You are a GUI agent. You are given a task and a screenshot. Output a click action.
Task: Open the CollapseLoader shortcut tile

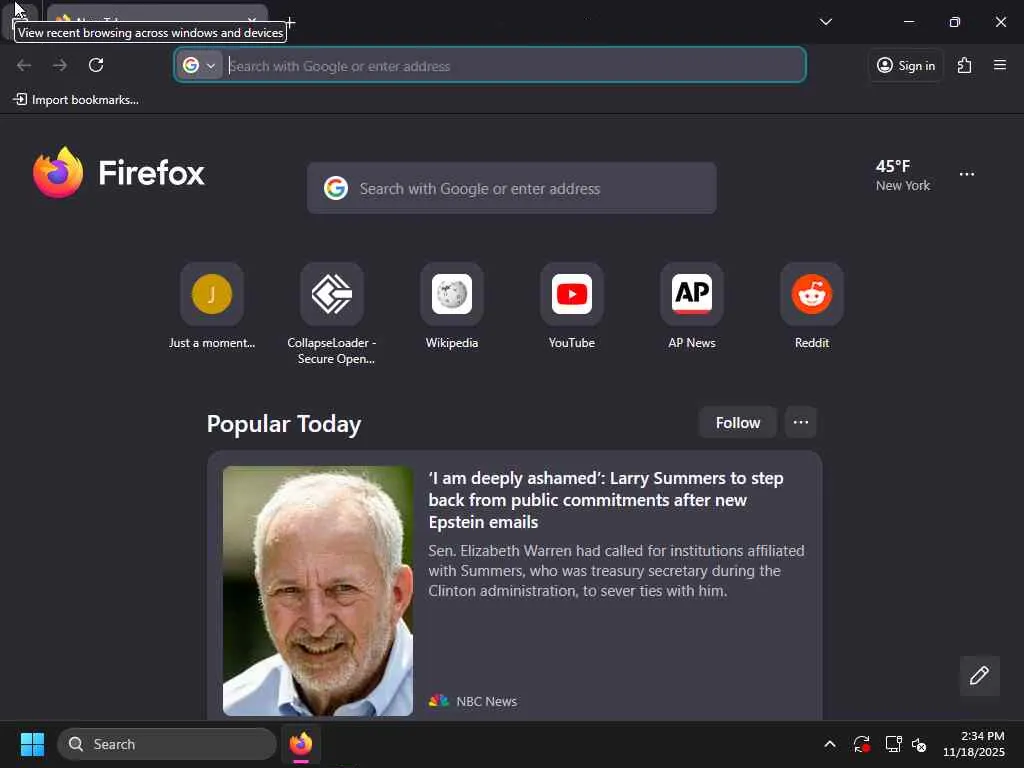pos(332,313)
